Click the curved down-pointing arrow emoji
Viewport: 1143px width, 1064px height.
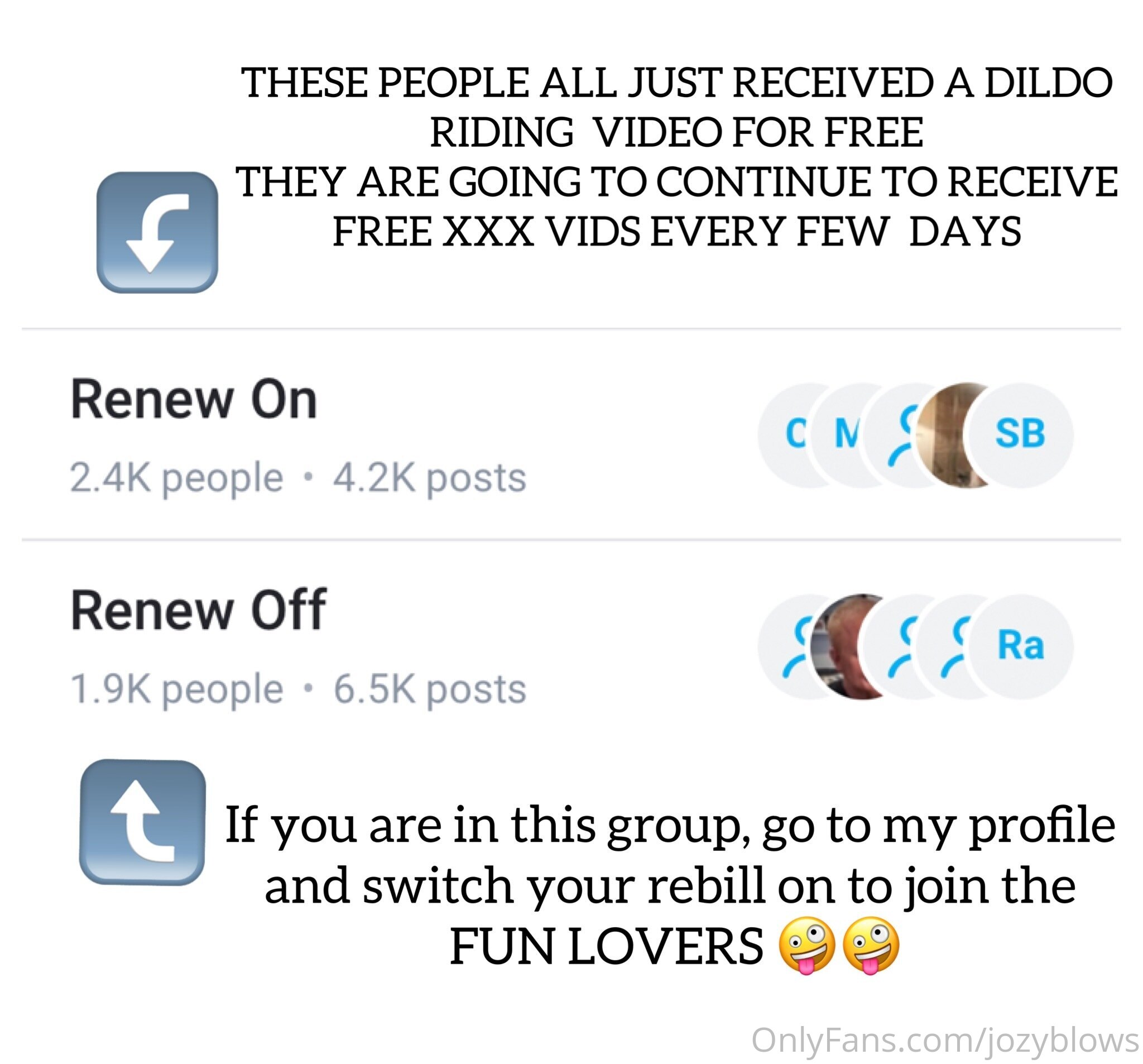point(157,232)
